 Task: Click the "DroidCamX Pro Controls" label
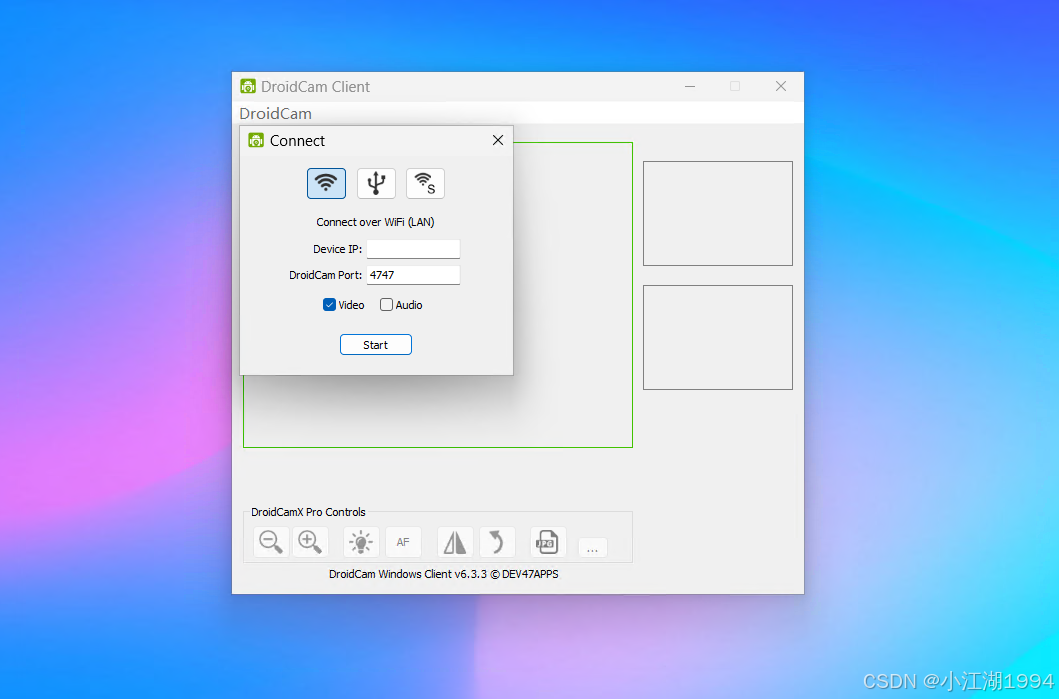tap(308, 512)
